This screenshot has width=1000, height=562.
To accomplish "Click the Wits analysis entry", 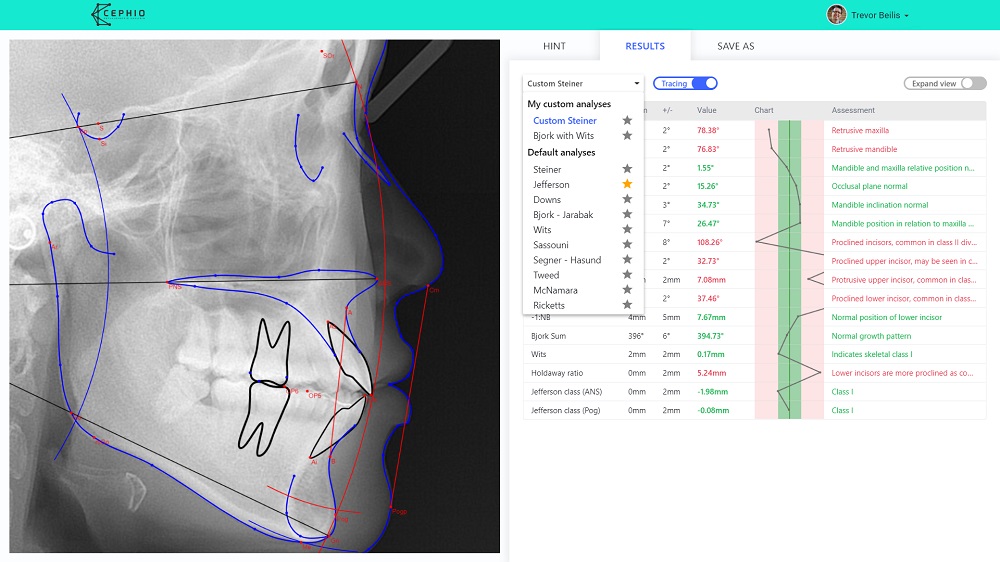I will (542, 230).
